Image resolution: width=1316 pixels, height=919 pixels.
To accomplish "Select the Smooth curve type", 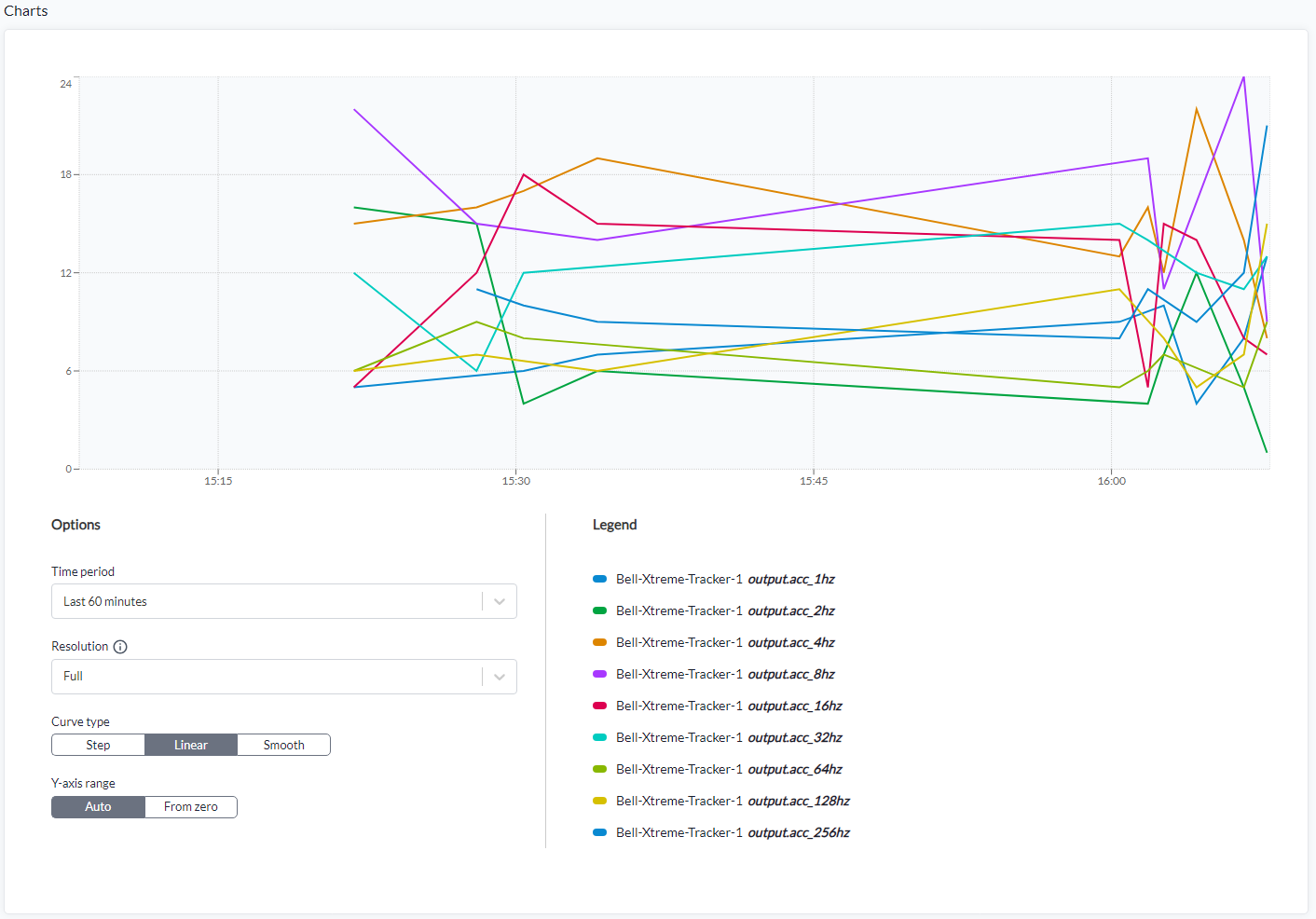I will (x=284, y=745).
